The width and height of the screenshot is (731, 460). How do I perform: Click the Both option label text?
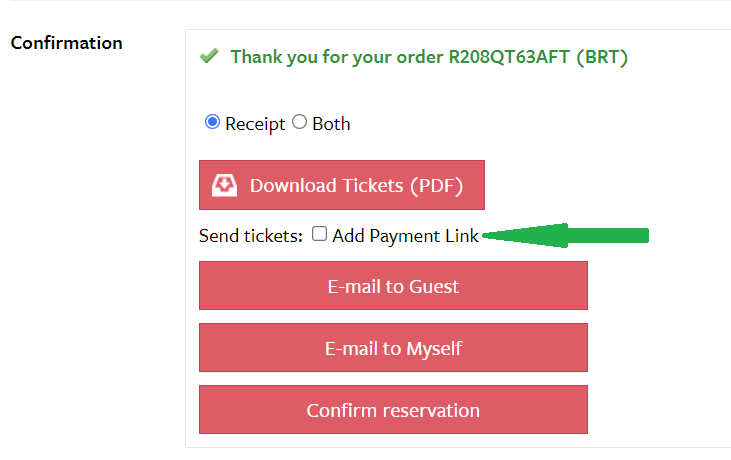pyautogui.click(x=331, y=124)
